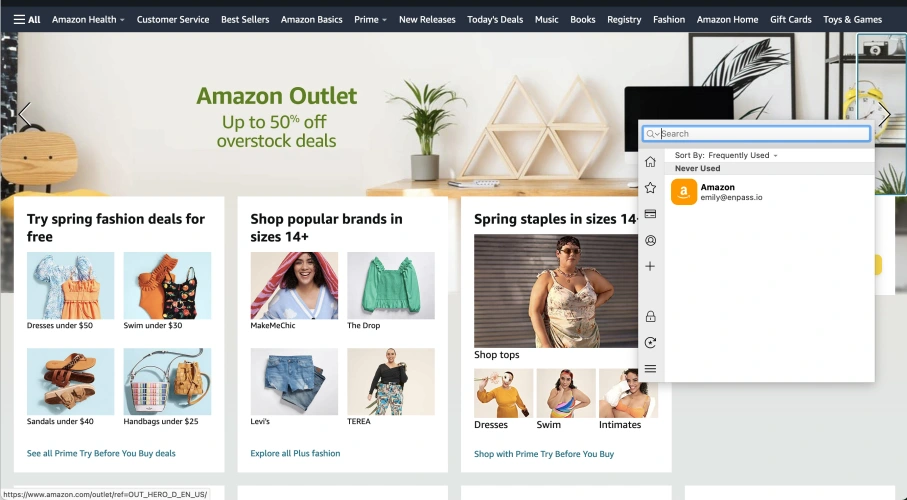Go to previous hero banner slide

[x=24, y=115]
